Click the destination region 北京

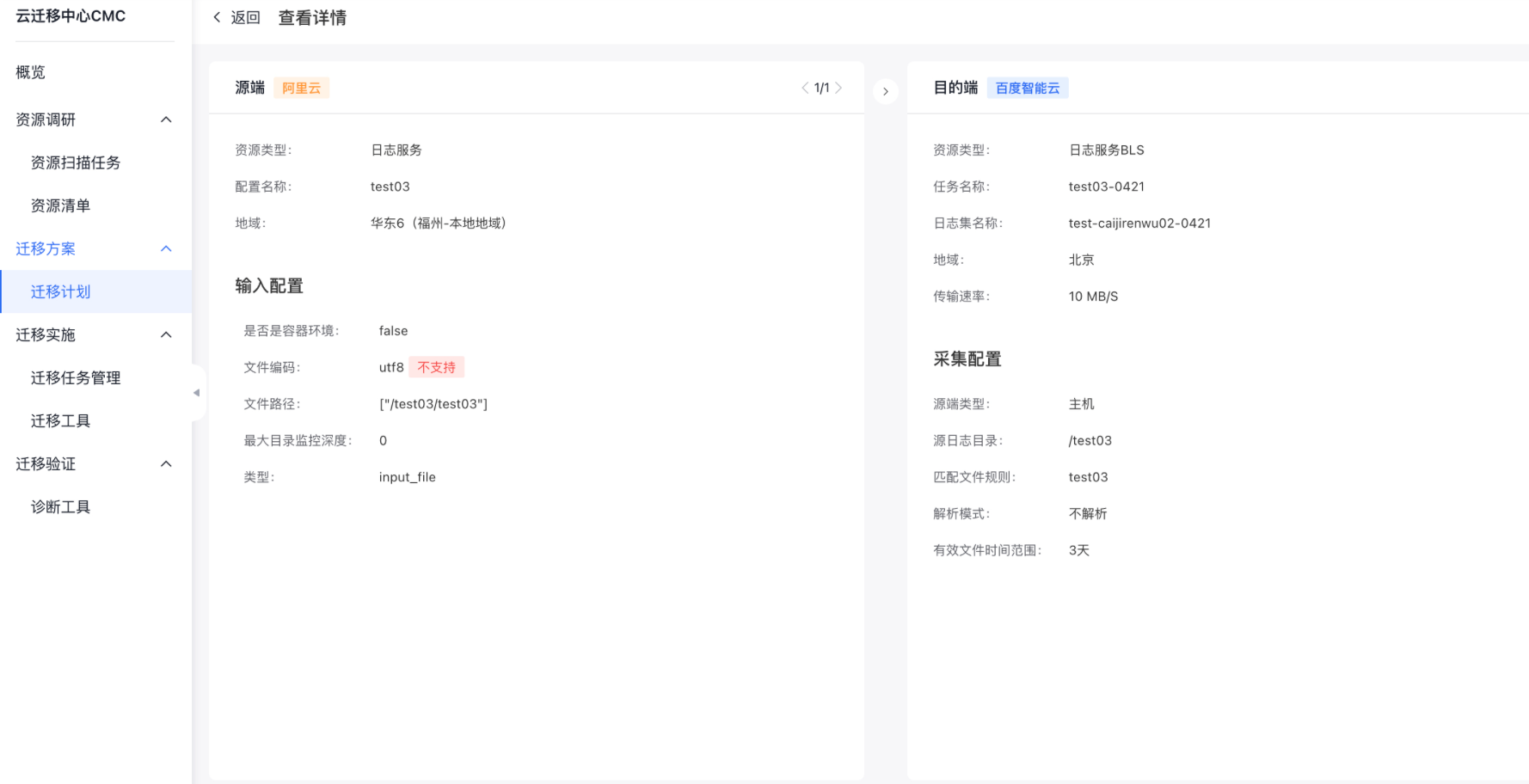pyautogui.click(x=1082, y=260)
